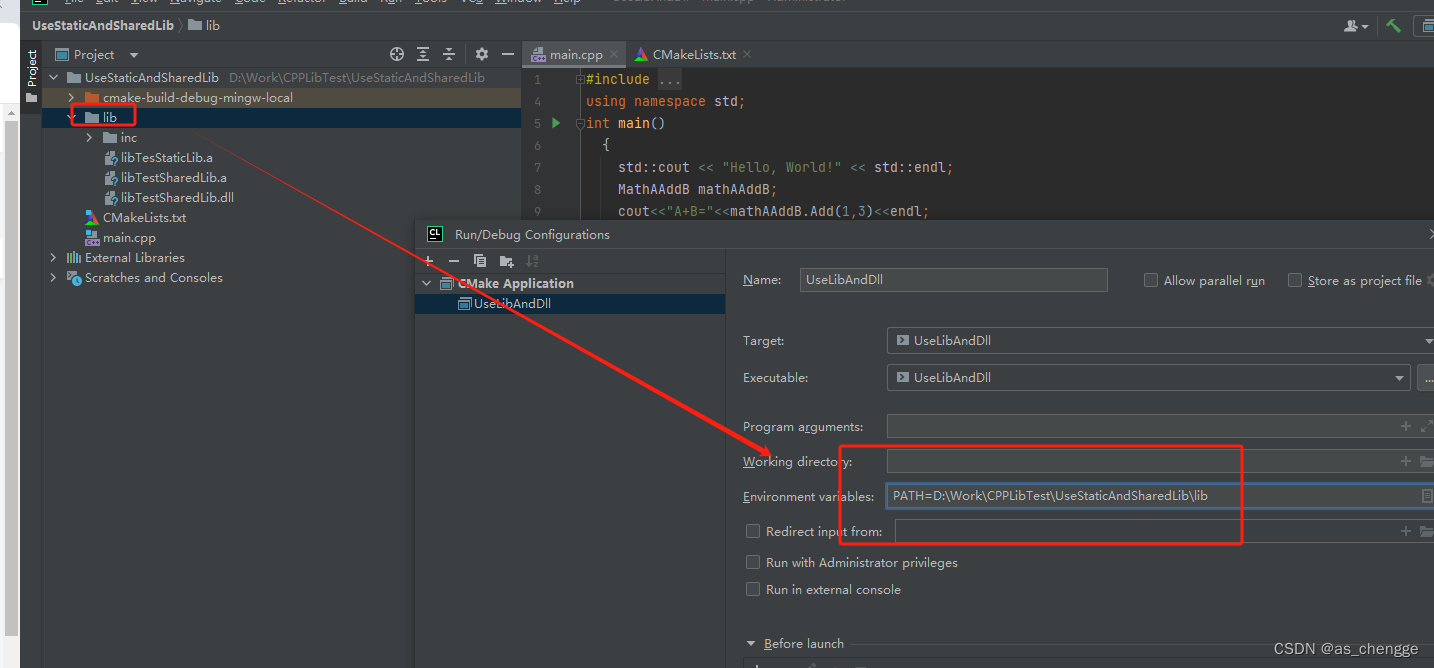Click the Select Opened File crosshair icon
Viewport: 1434px width, 668px height.
[396, 54]
